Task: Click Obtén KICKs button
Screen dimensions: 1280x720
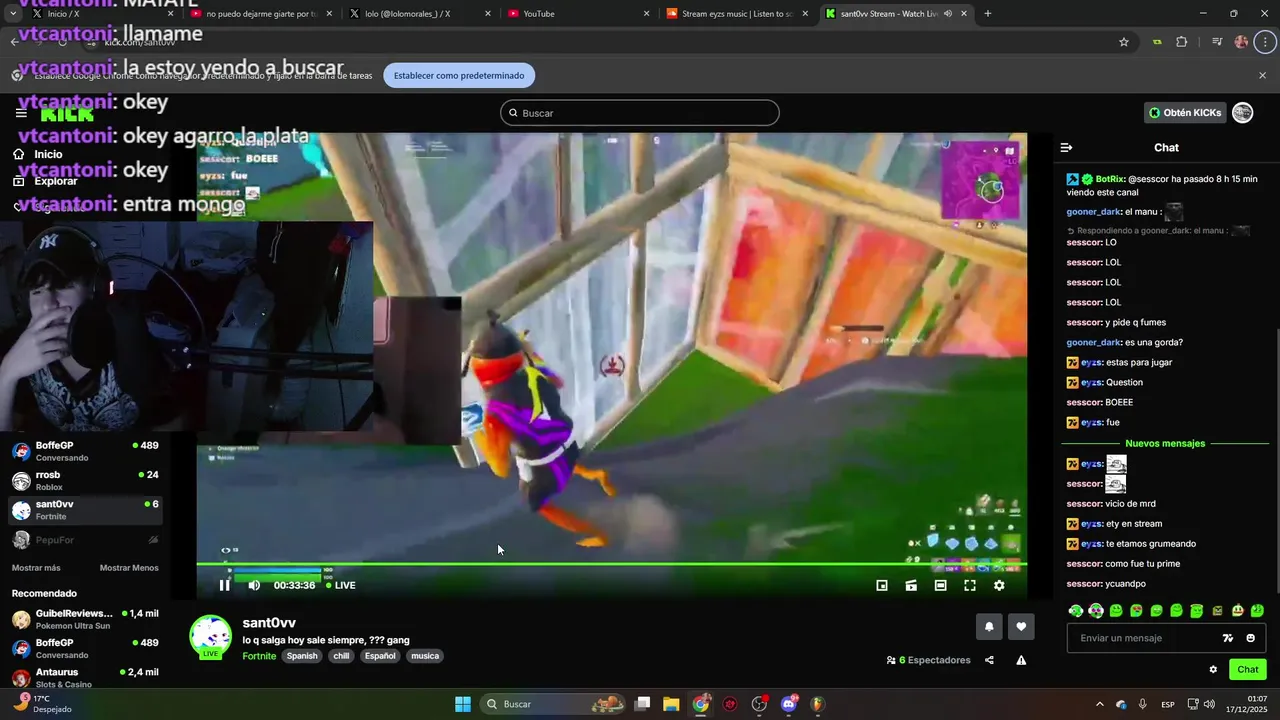Action: (1185, 113)
